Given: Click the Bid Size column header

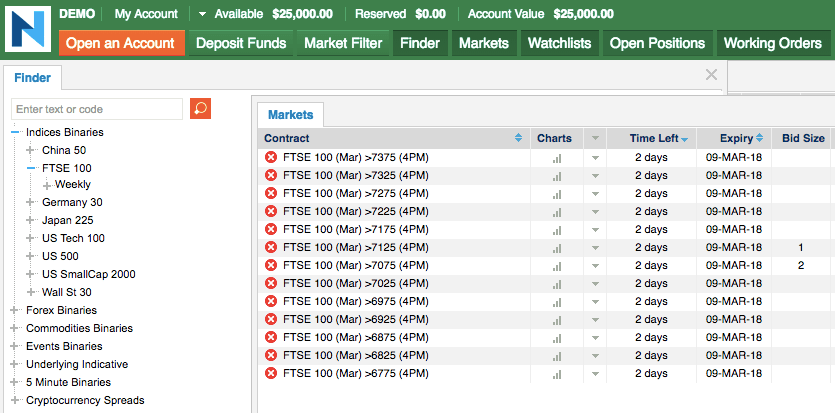Looking at the screenshot, I should (x=803, y=138).
